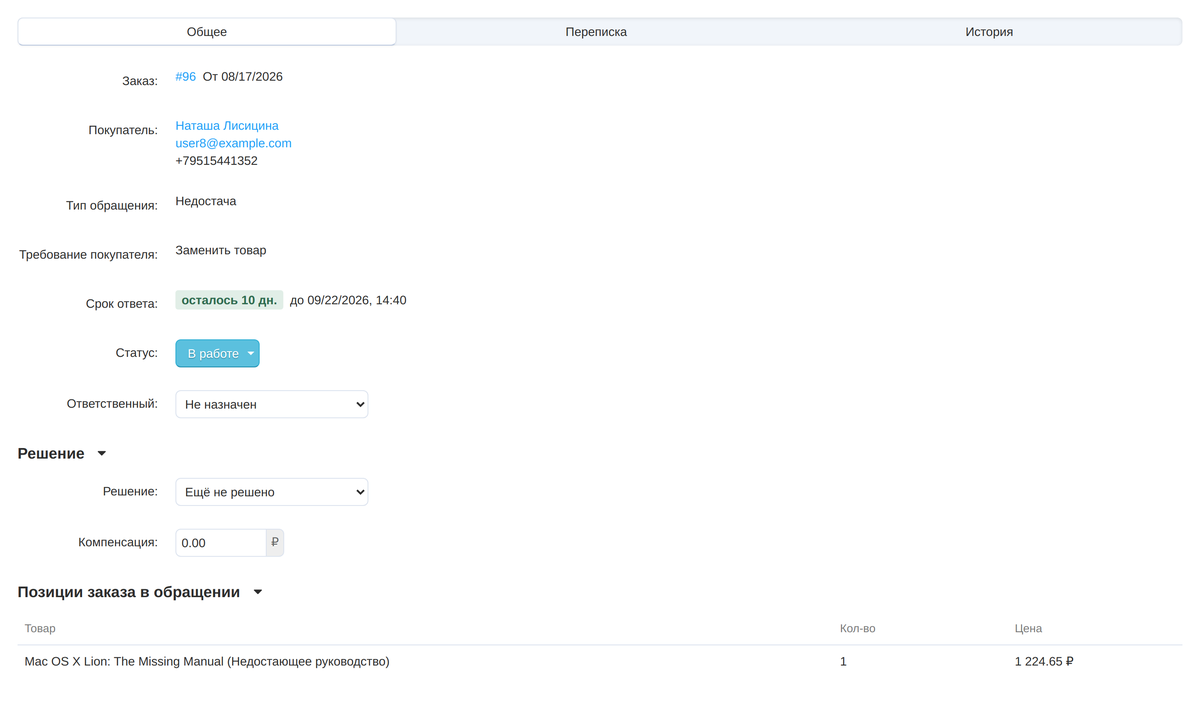Image resolution: width=1200 pixels, height=712 pixels.
Task: Open customer Наташа Лисицина profile
Action: point(227,126)
